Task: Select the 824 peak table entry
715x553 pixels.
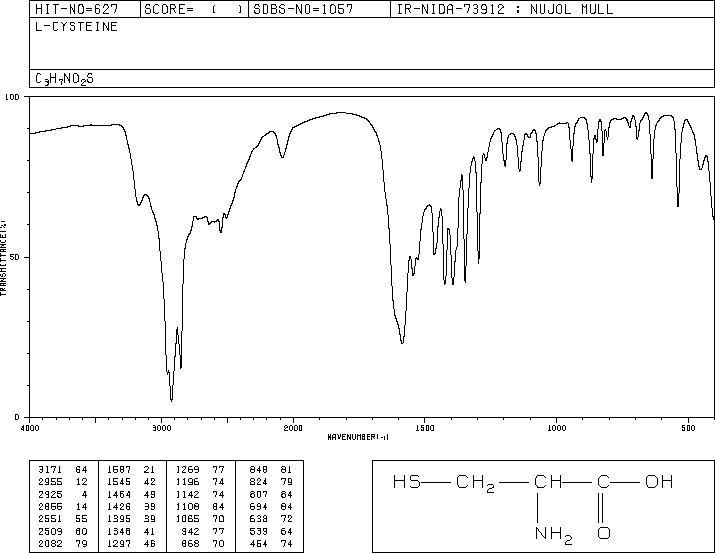Action: pyautogui.click(x=271, y=482)
